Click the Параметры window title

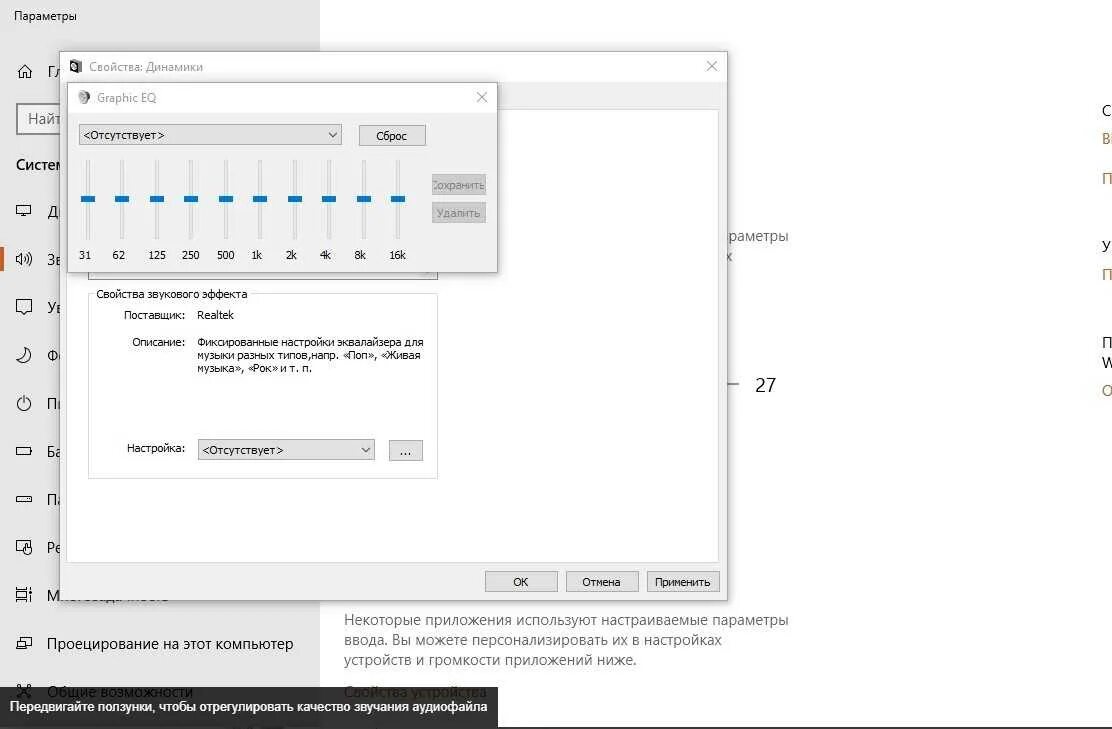tap(45, 16)
